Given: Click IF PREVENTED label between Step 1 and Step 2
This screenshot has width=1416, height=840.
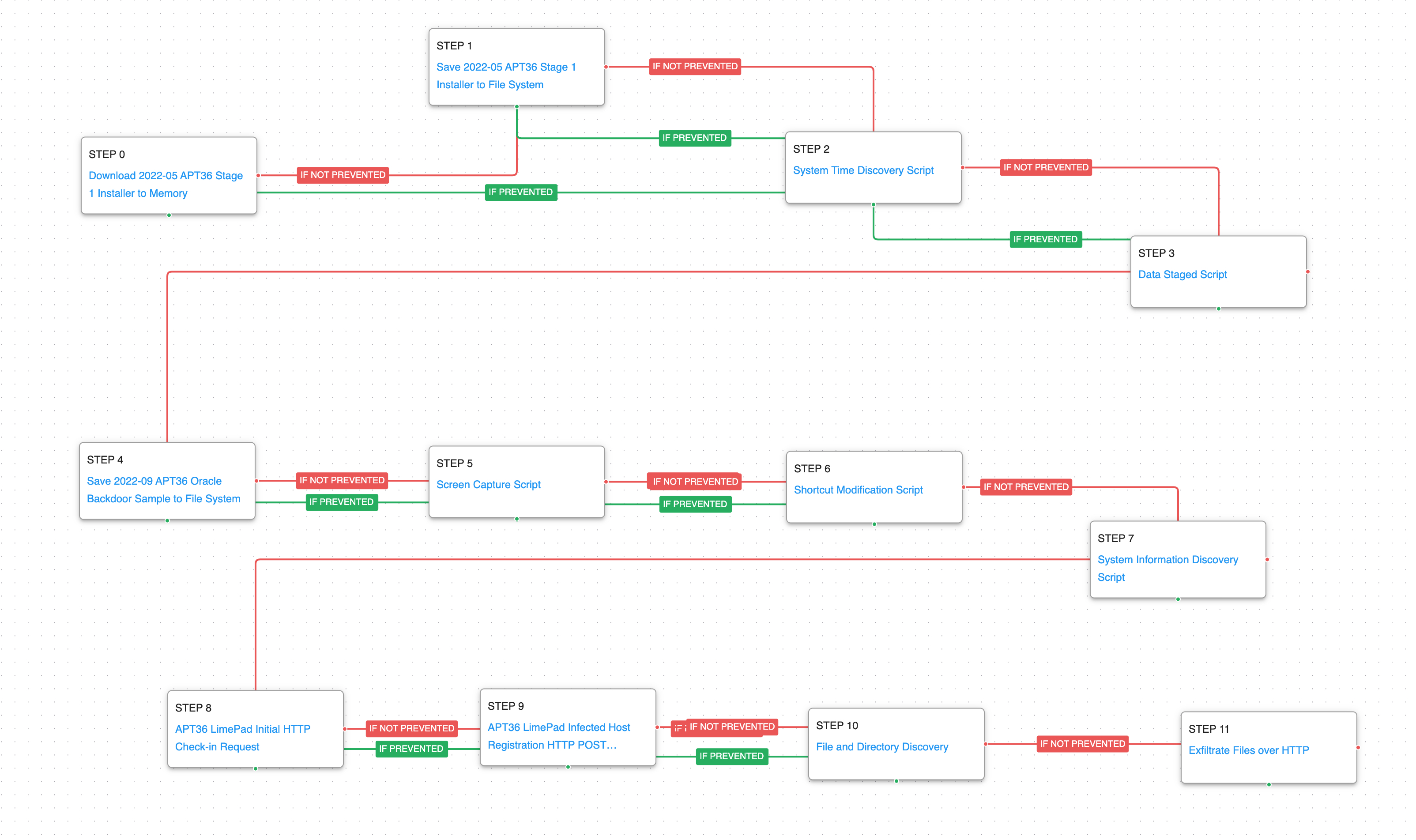Looking at the screenshot, I should pos(694,138).
